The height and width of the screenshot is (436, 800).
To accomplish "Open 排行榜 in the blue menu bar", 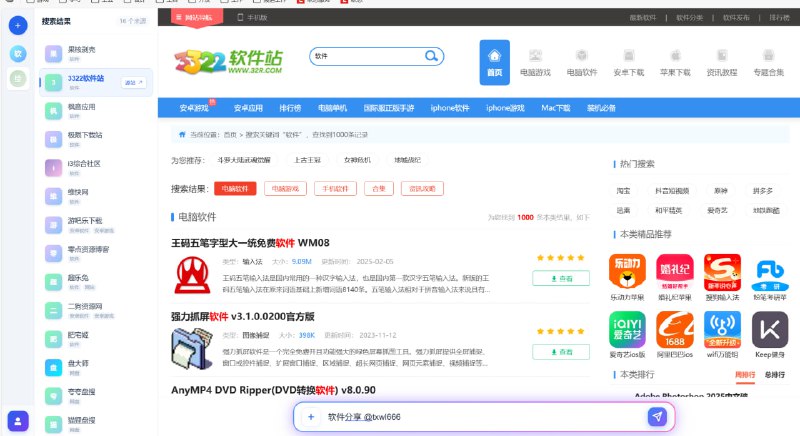I will pos(290,108).
